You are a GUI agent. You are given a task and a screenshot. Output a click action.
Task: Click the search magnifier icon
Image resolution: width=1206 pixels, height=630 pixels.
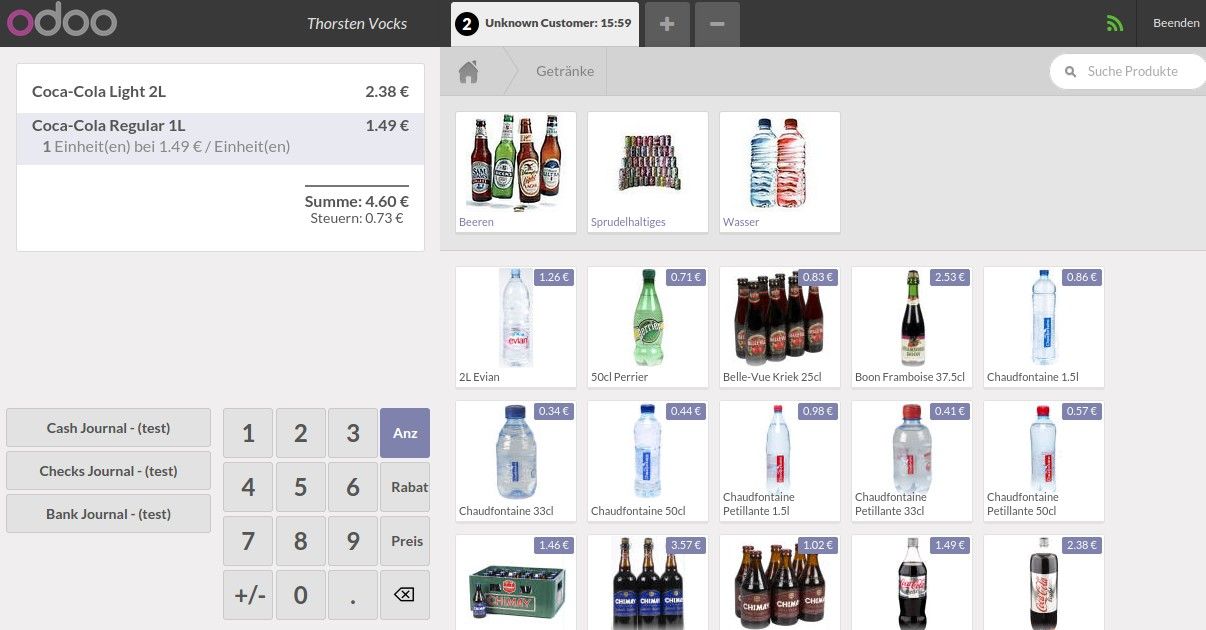click(1070, 72)
